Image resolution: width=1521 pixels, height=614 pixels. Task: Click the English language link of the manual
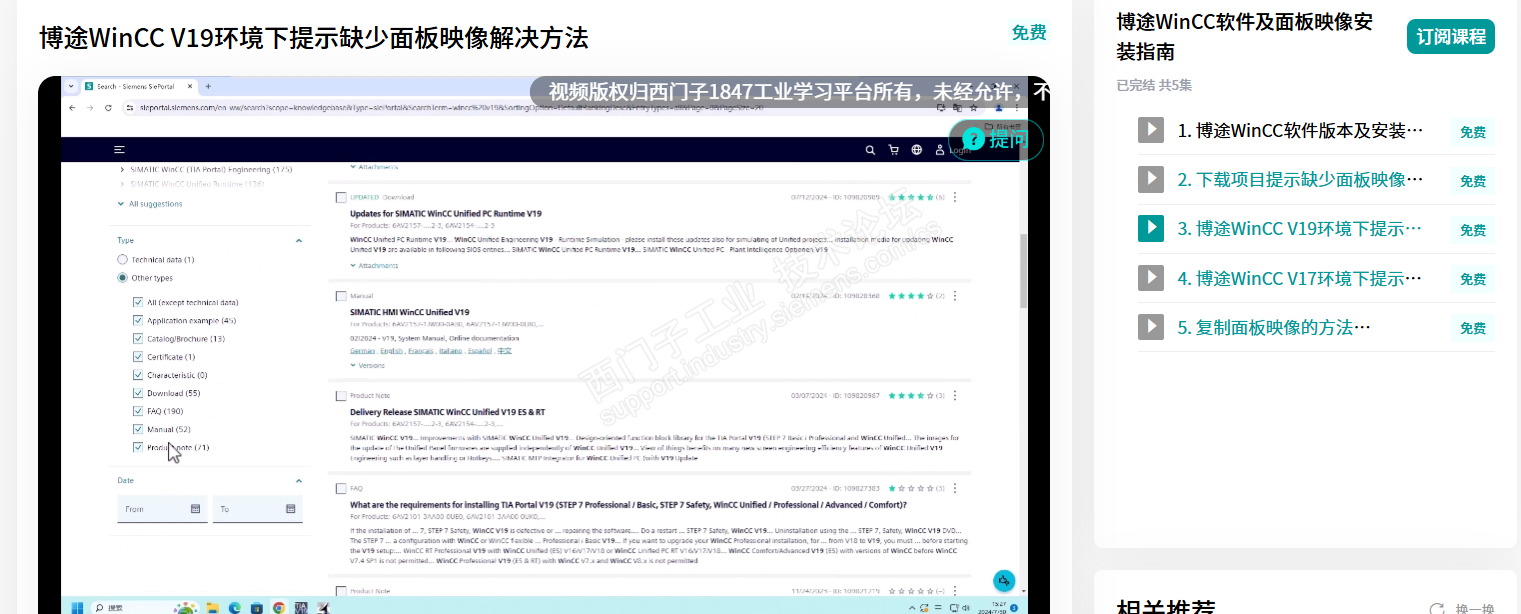pyautogui.click(x=391, y=351)
